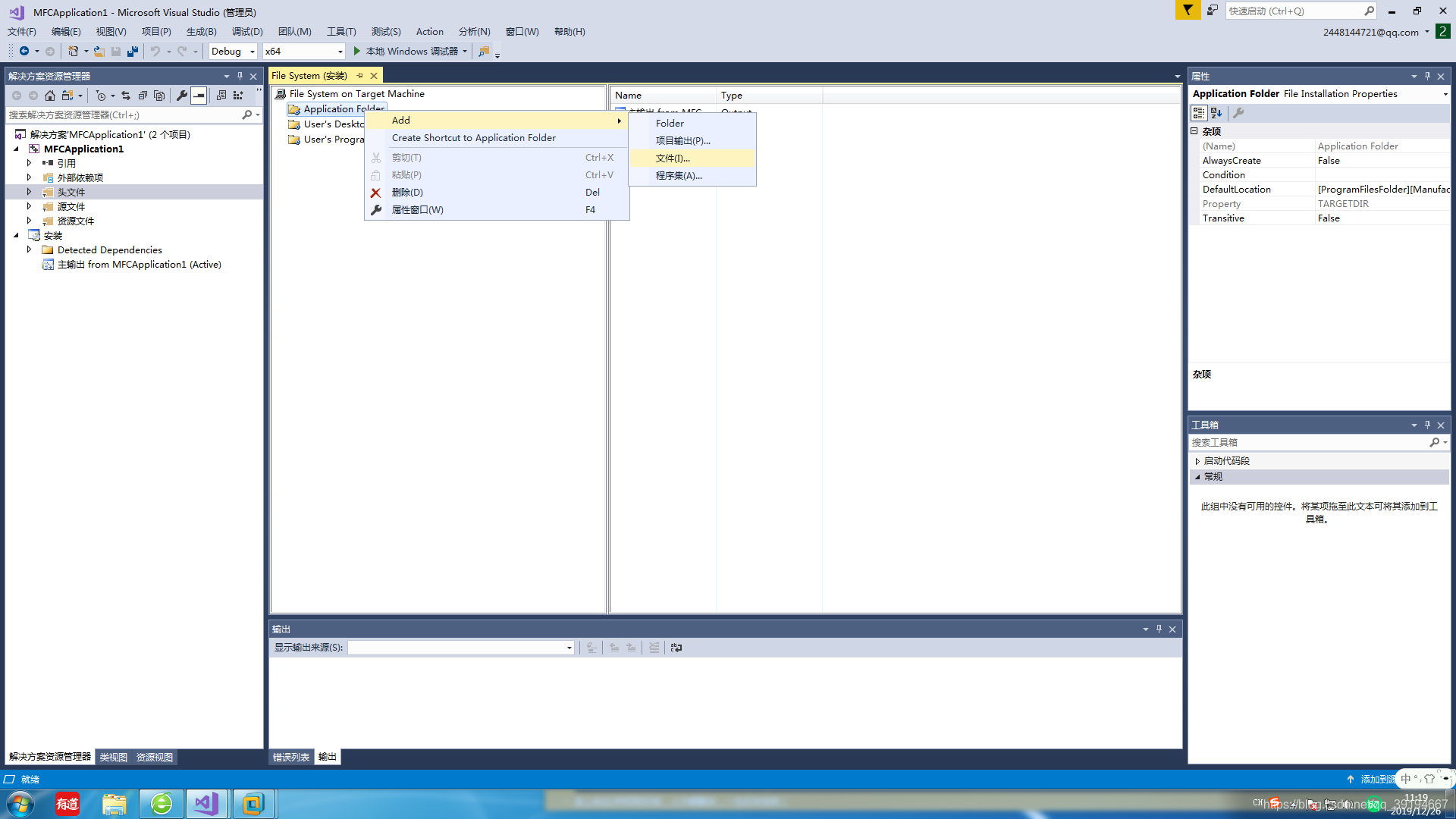Select 文件(I)... in the Add submenu
Screen dimensions: 1456x819
tap(692, 158)
